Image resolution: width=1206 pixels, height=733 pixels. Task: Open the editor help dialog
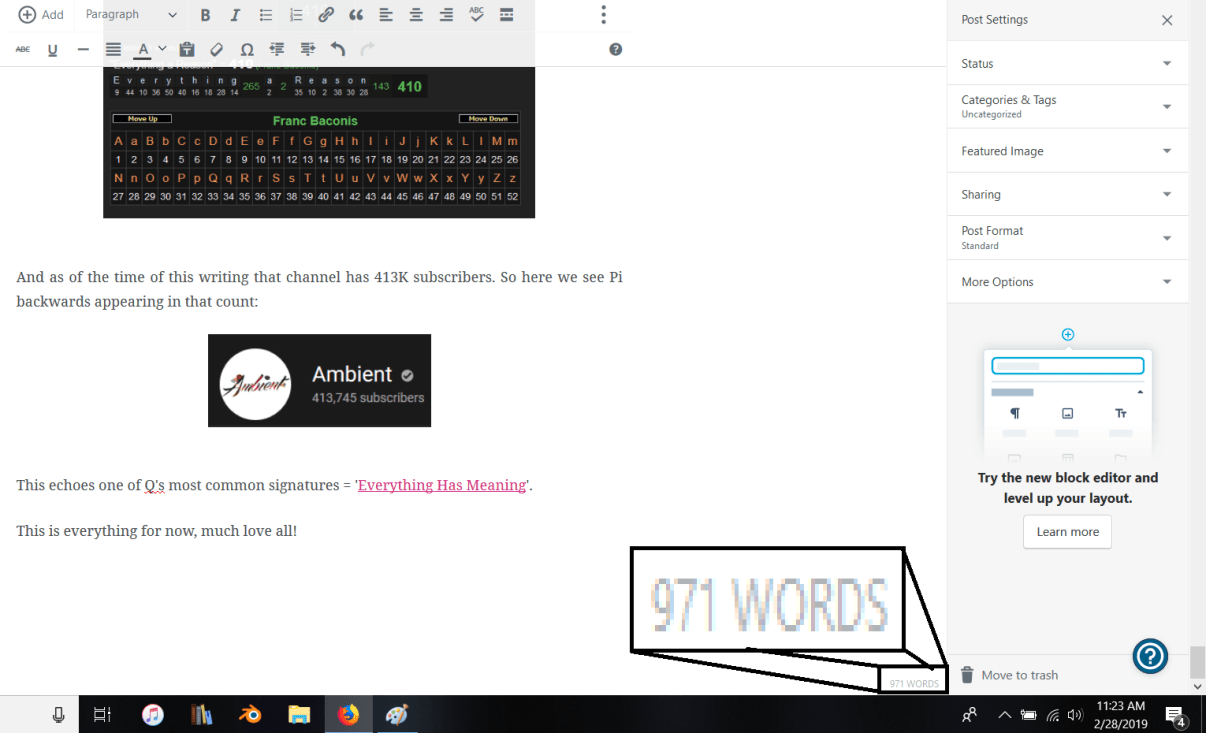coord(616,48)
